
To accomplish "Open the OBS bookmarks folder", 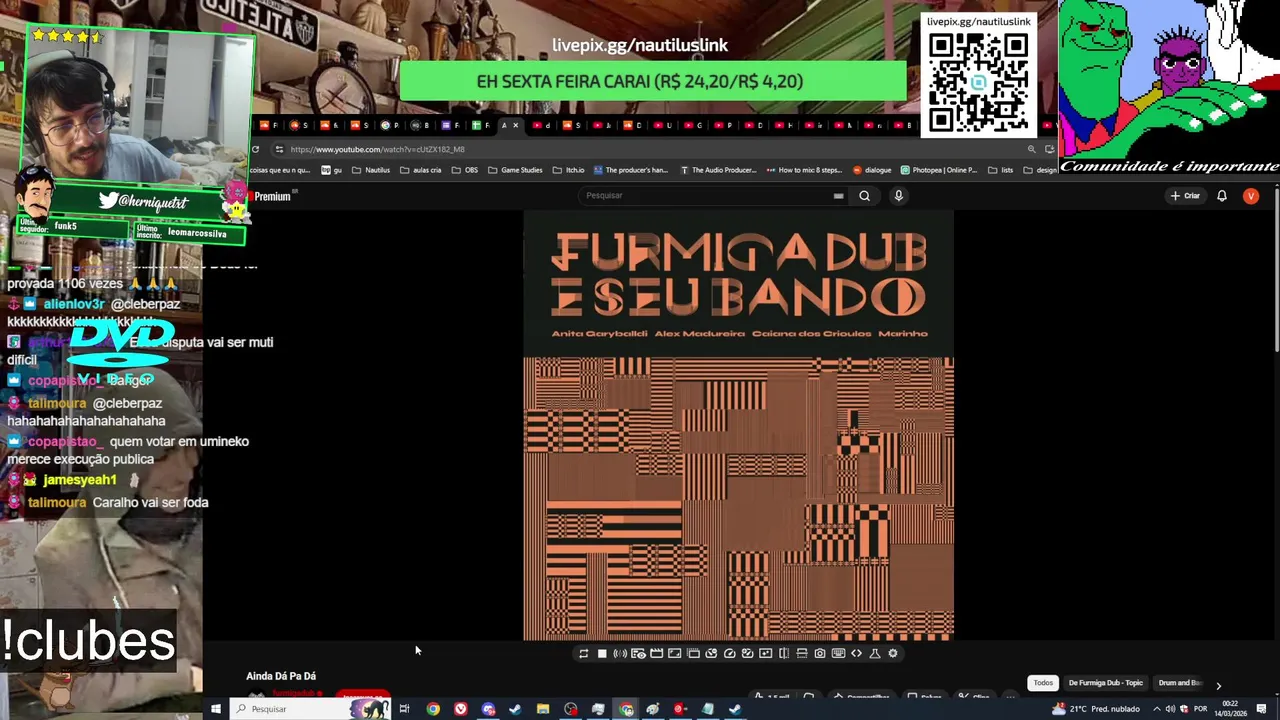I will point(465,170).
